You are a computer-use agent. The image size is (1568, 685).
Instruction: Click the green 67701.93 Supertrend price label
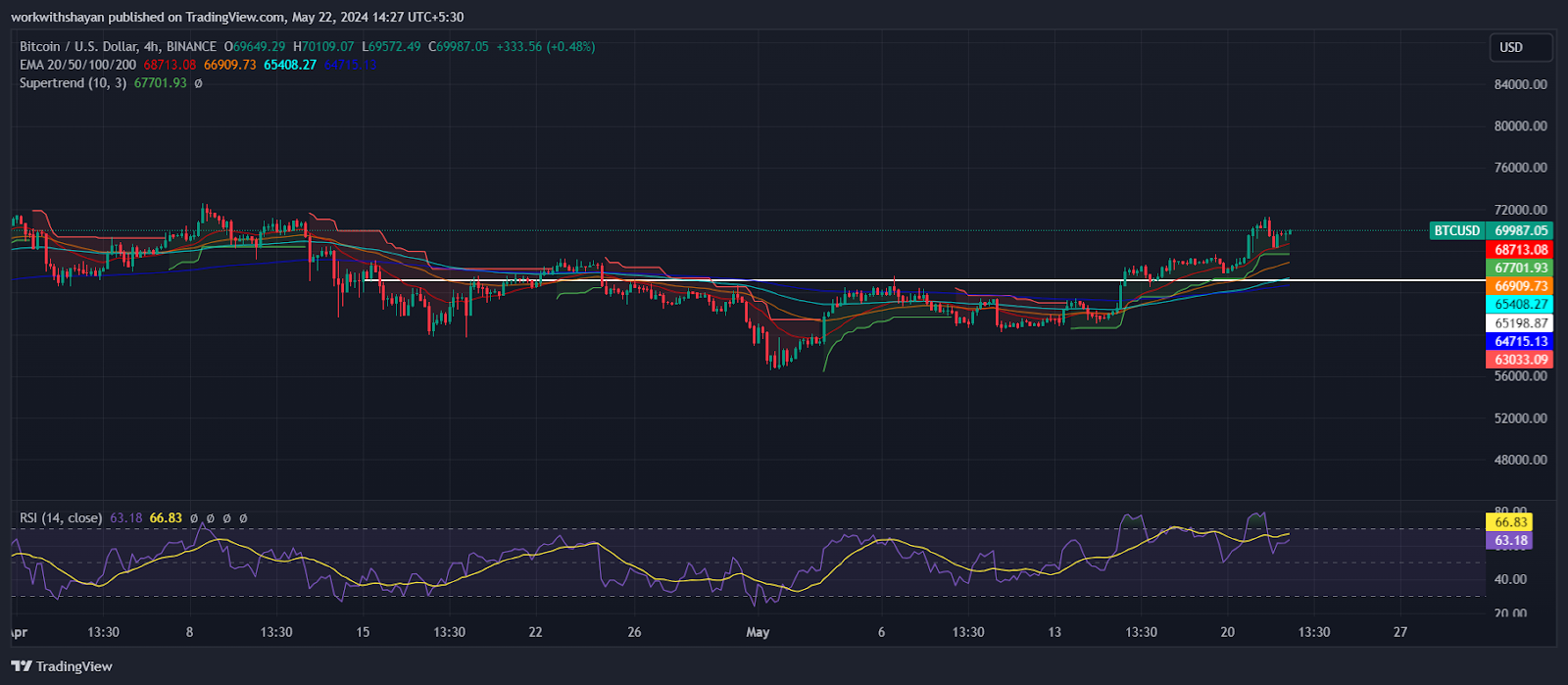pyautogui.click(x=1520, y=268)
